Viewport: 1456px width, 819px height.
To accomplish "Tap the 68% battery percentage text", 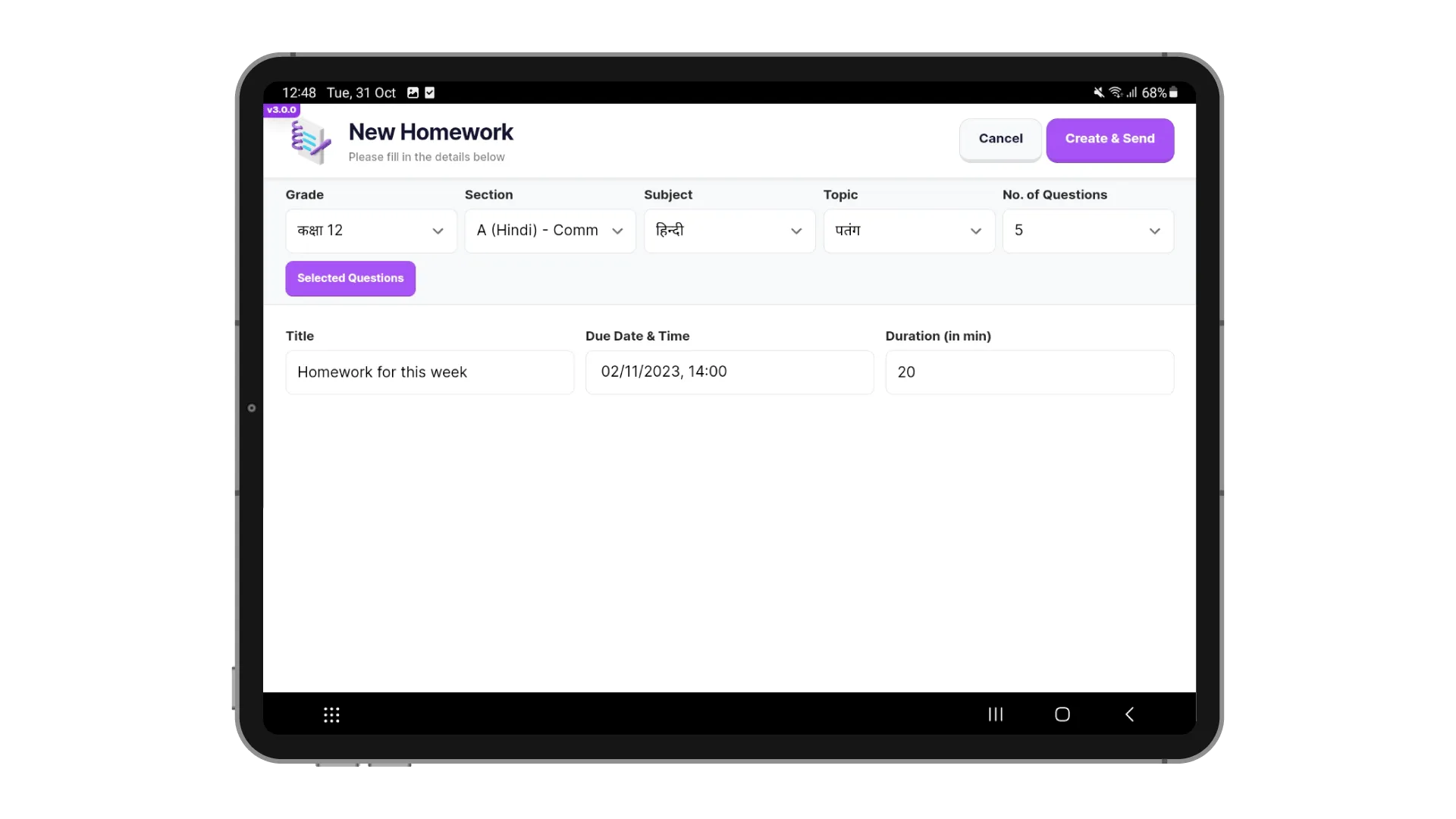I will point(1153,93).
